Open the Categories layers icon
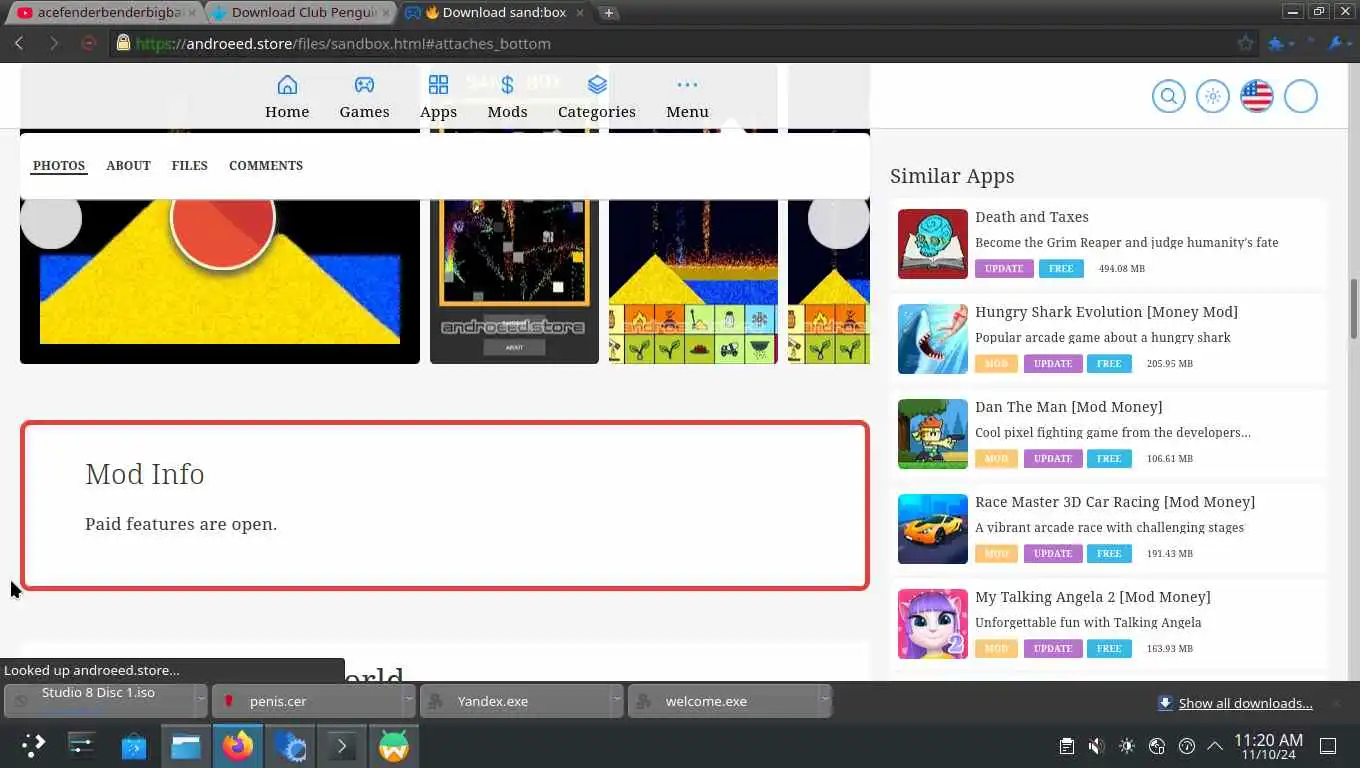The height and width of the screenshot is (768, 1360). click(597, 85)
